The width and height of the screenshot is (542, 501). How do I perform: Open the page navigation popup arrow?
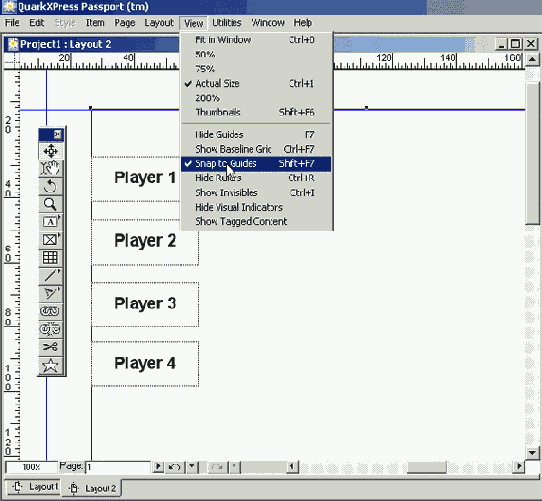pyautogui.click(x=158, y=467)
